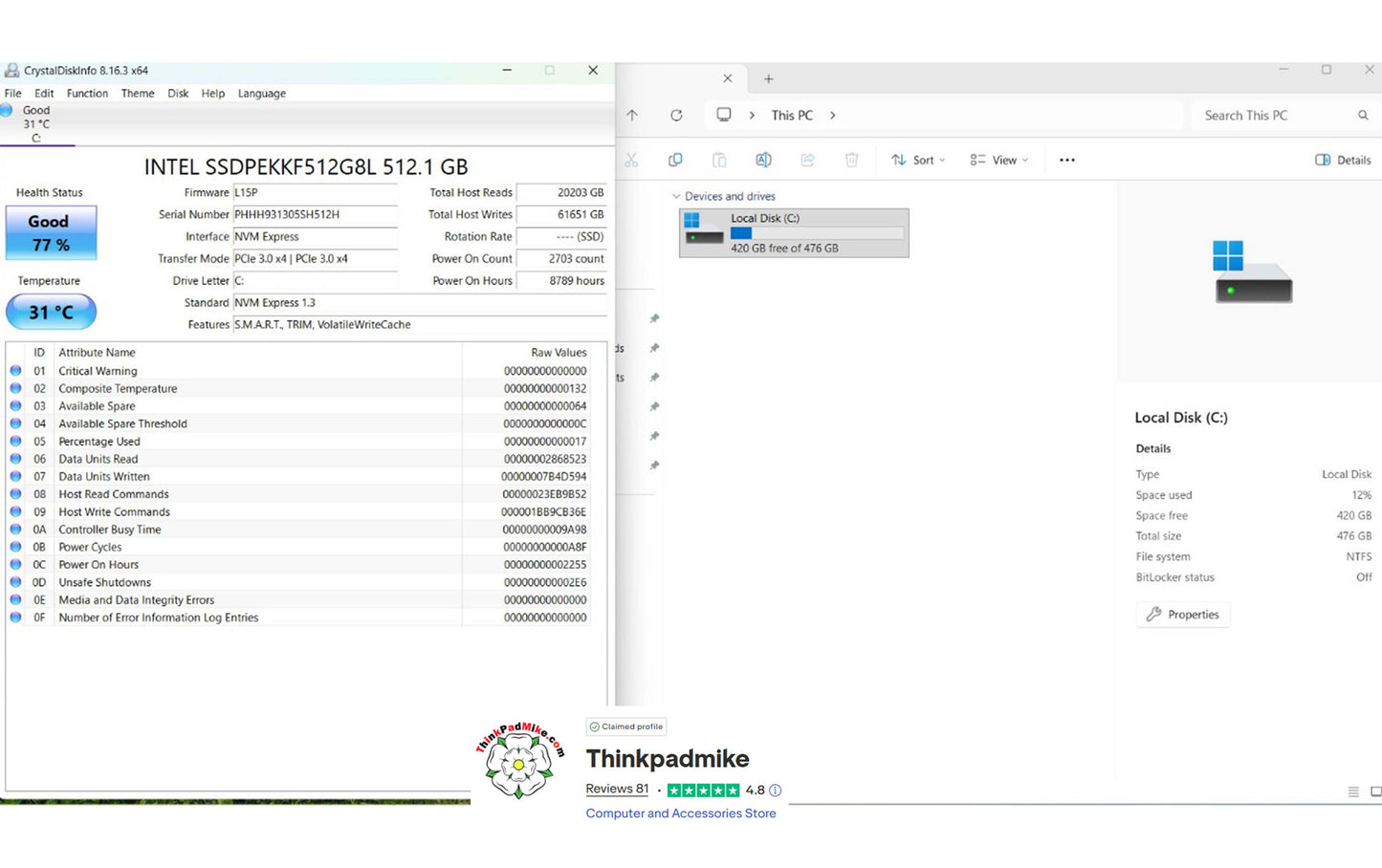Click the Rename icon in Explorer toolbar

763,161
